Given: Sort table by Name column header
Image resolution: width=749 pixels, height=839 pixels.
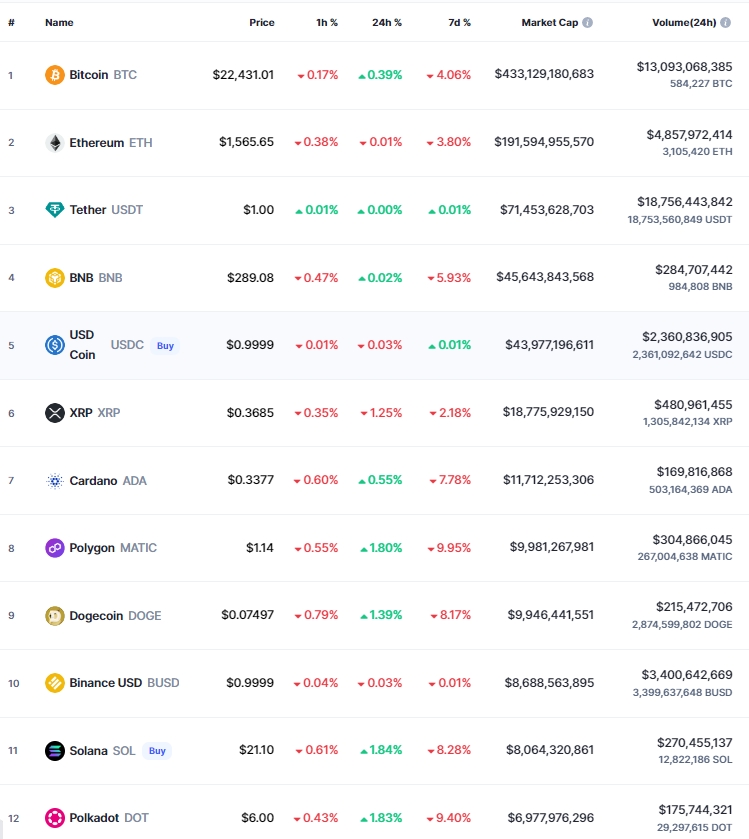Looking at the screenshot, I should (x=59, y=22).
